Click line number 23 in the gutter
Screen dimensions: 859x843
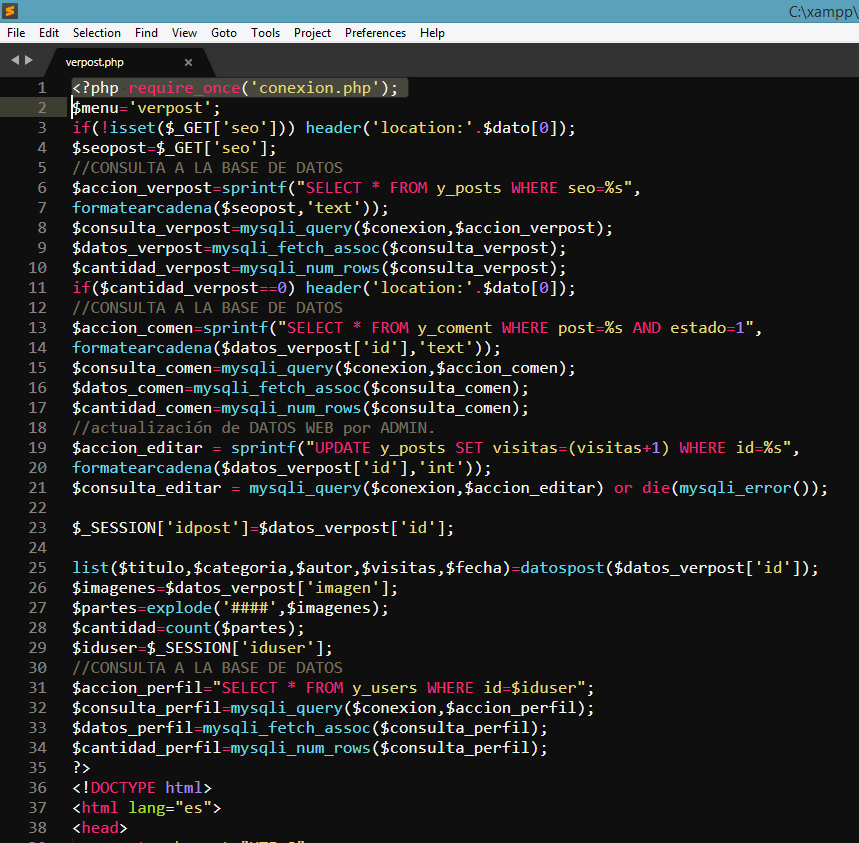(x=38, y=528)
